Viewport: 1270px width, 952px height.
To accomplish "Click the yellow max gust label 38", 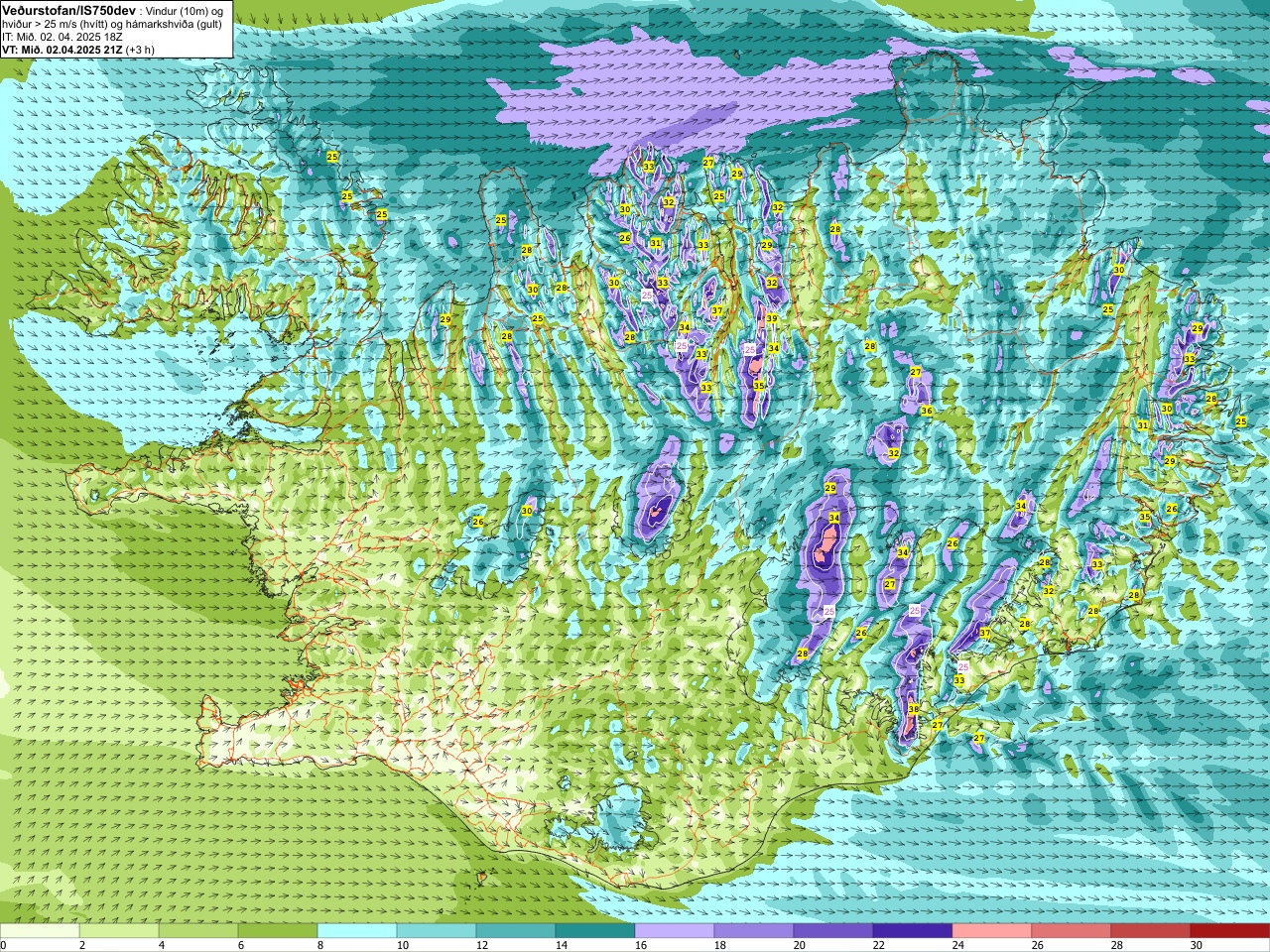I will point(913,709).
